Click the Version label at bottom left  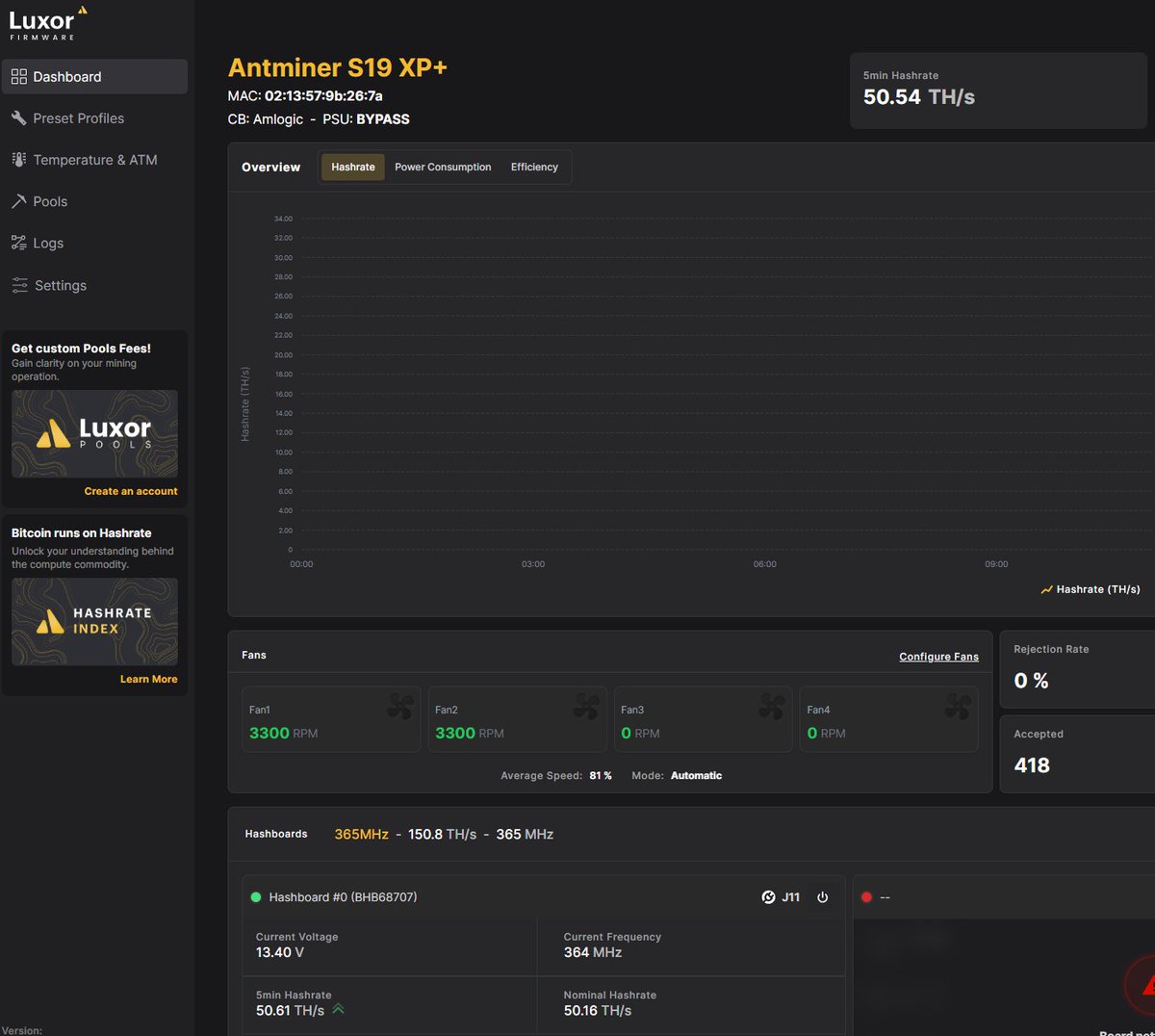22,1030
